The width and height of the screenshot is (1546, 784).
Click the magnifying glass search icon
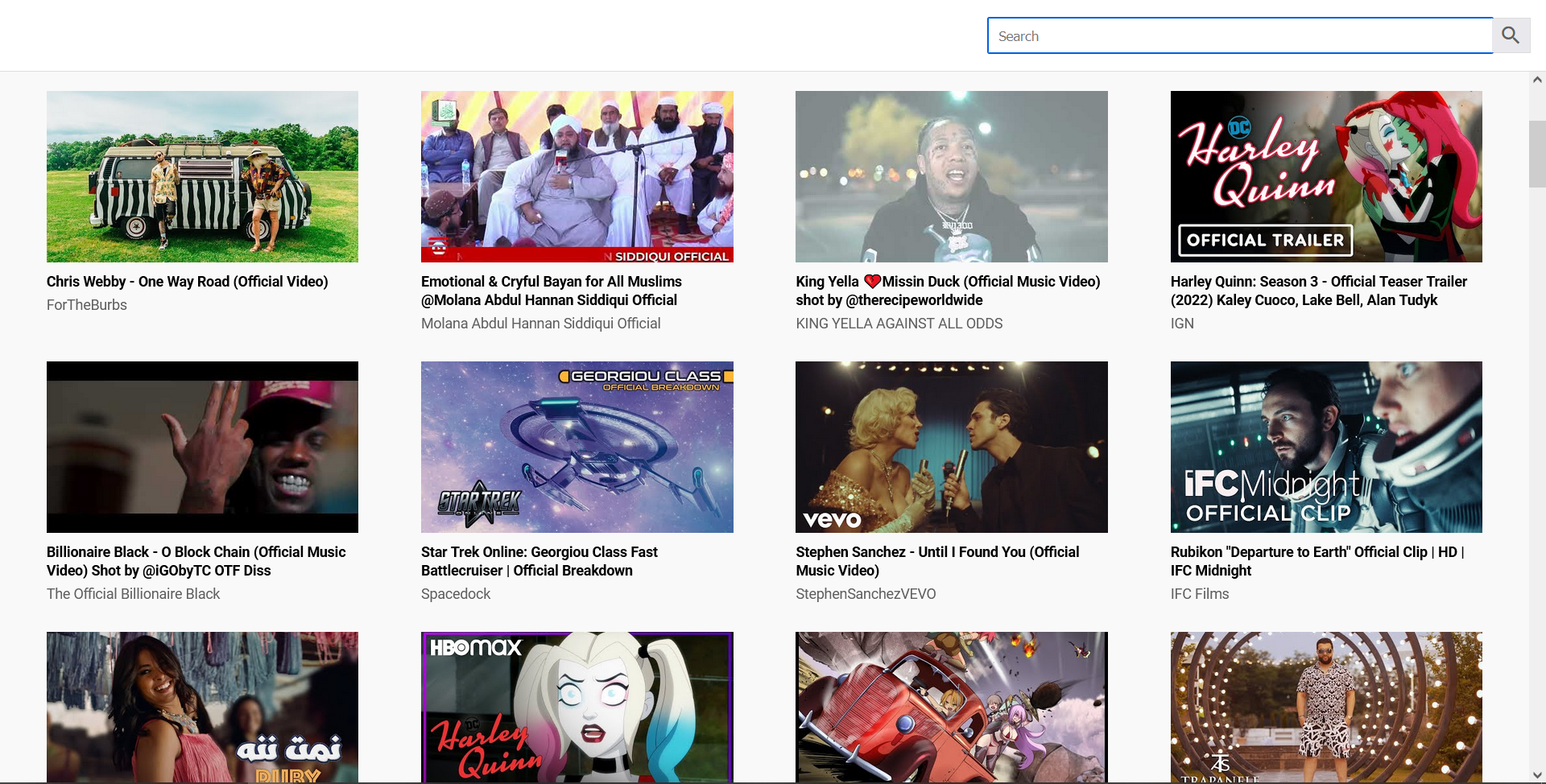(x=1511, y=35)
